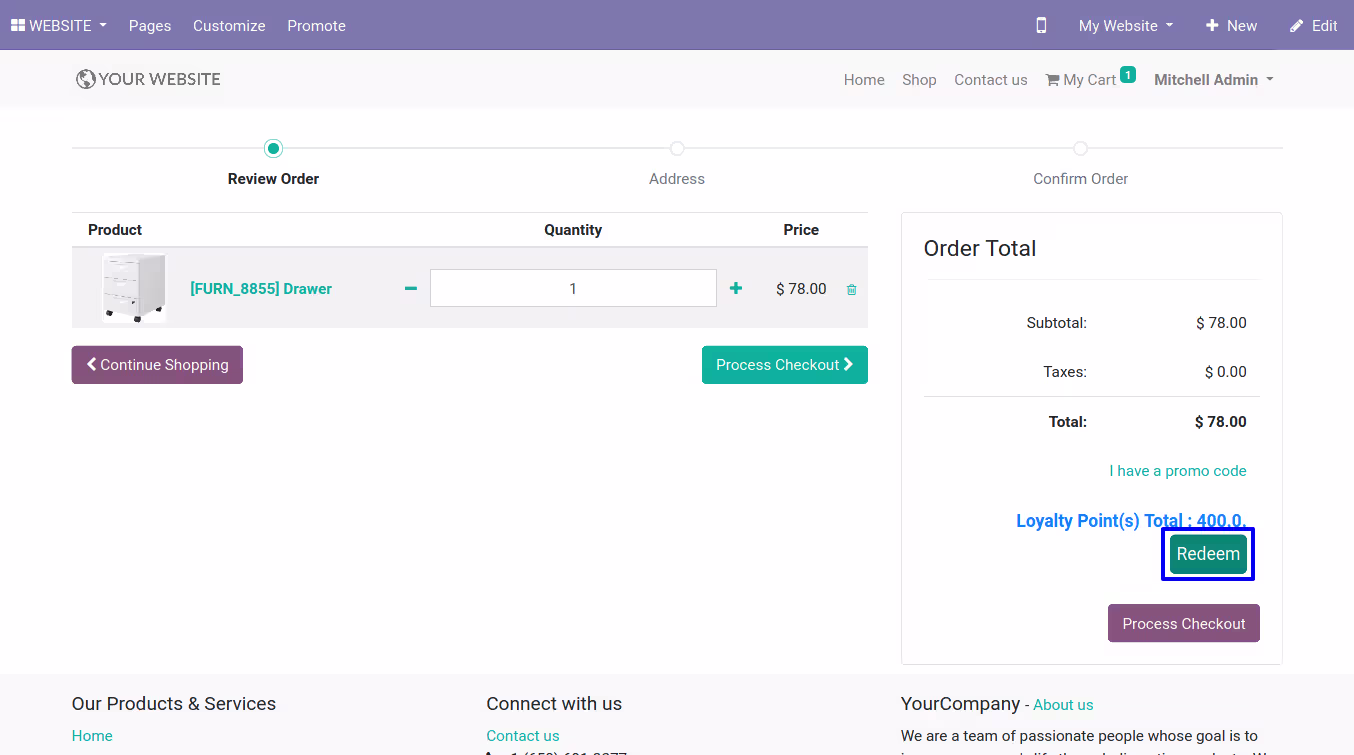Select the Confirm Order step marker
Viewport: 1354px width, 755px height.
tap(1080, 148)
